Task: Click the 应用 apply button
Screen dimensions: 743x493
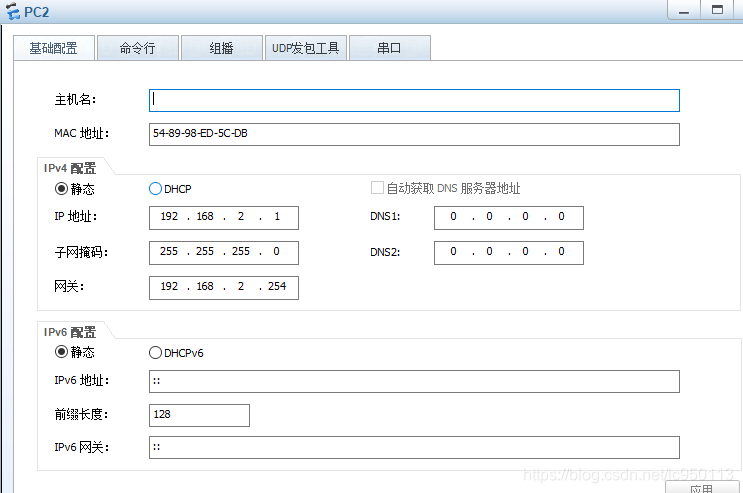Action: pos(702,487)
